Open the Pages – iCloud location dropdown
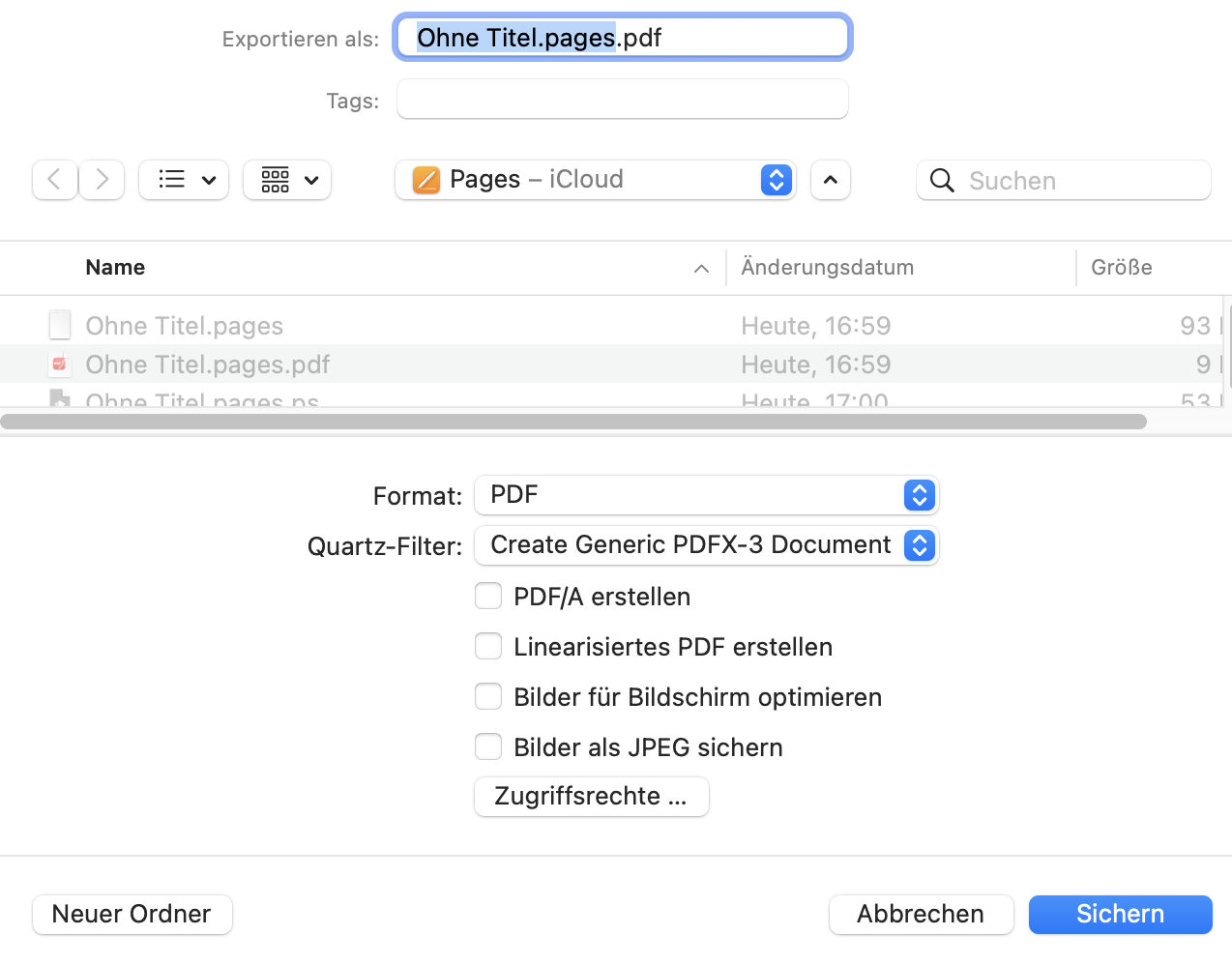The width and height of the screenshot is (1232, 965). [596, 180]
